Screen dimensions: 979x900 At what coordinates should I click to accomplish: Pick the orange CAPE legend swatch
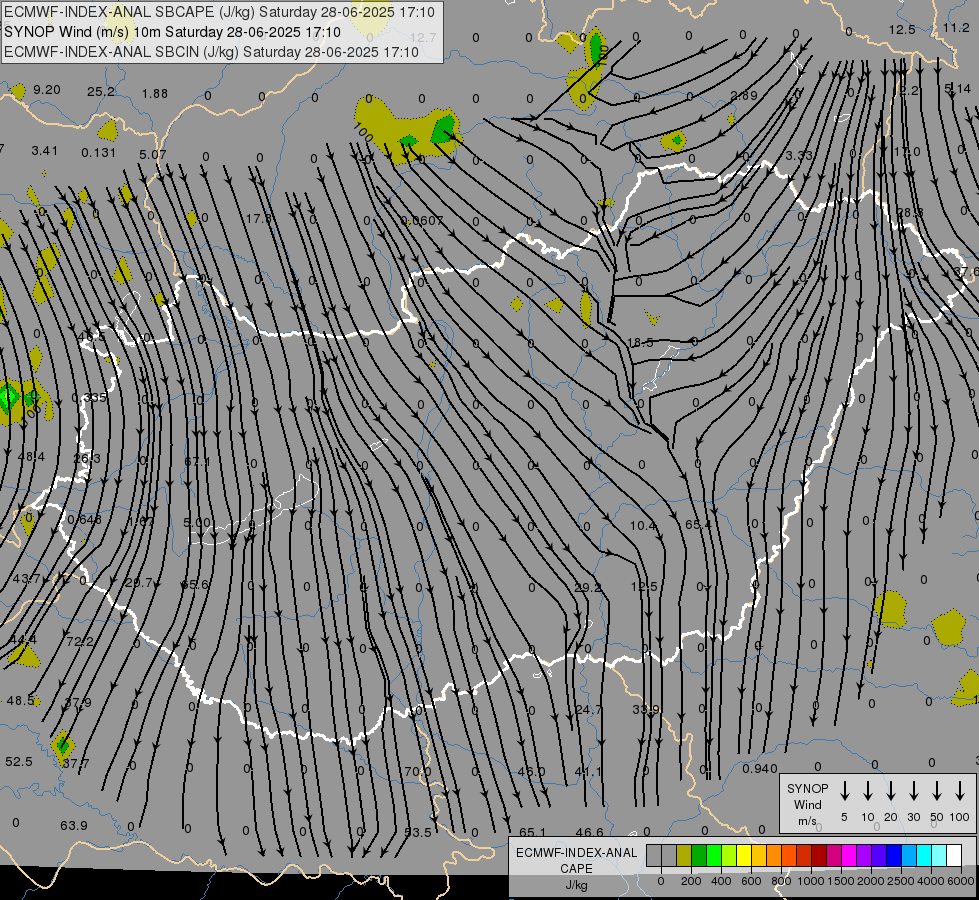pyautogui.click(x=774, y=856)
